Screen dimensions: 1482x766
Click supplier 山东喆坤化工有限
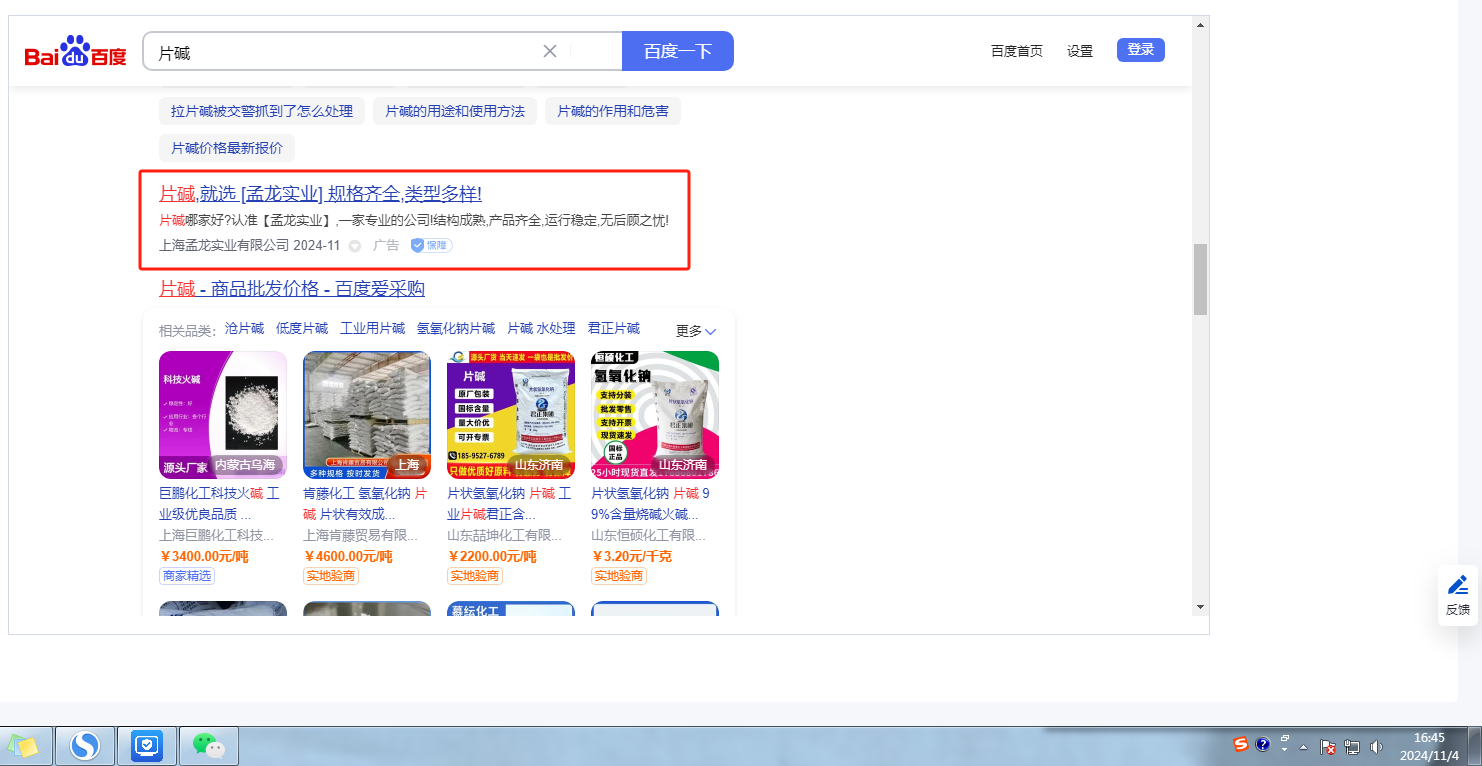pyautogui.click(x=504, y=535)
